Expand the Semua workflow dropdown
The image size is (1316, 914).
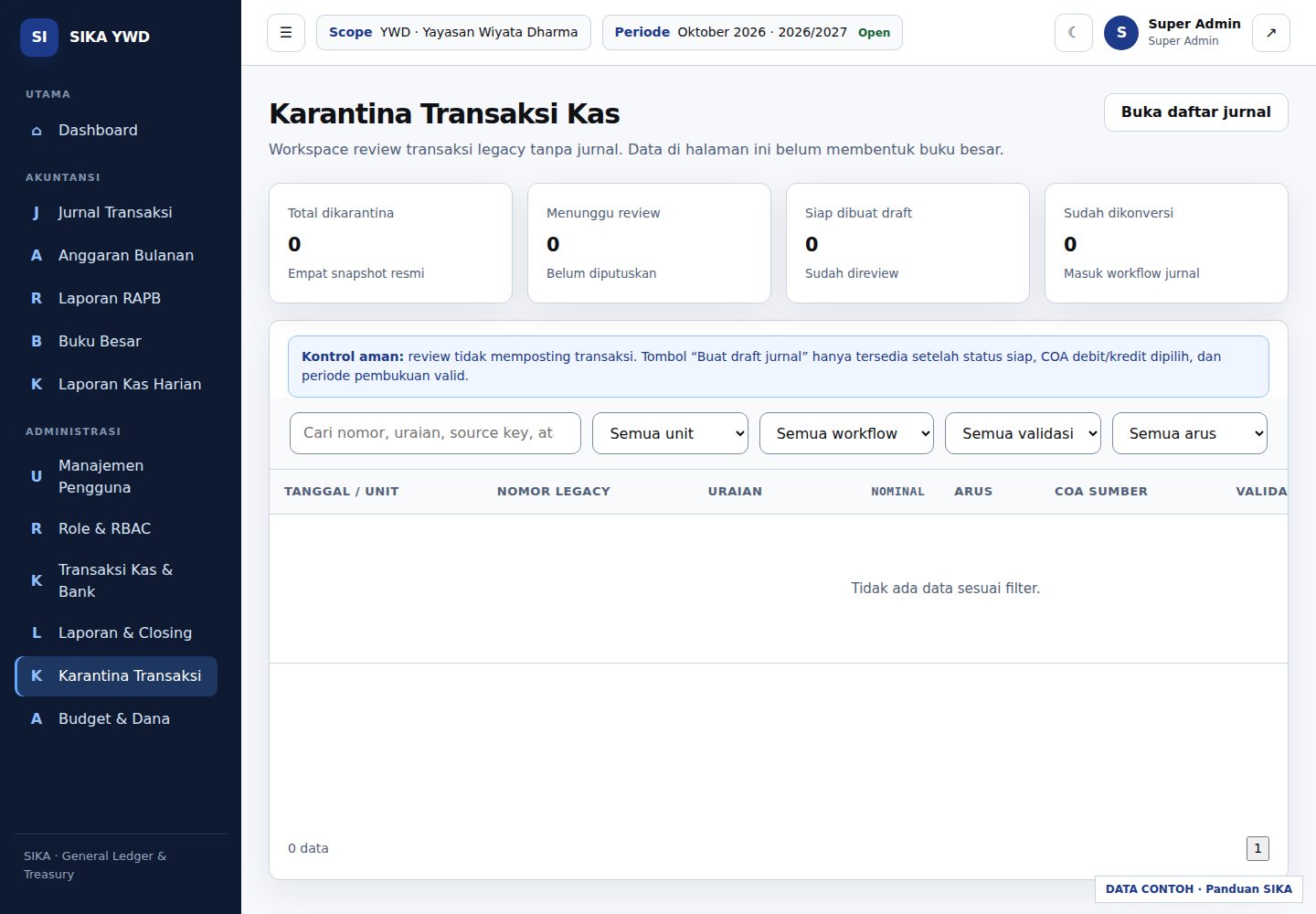(846, 433)
